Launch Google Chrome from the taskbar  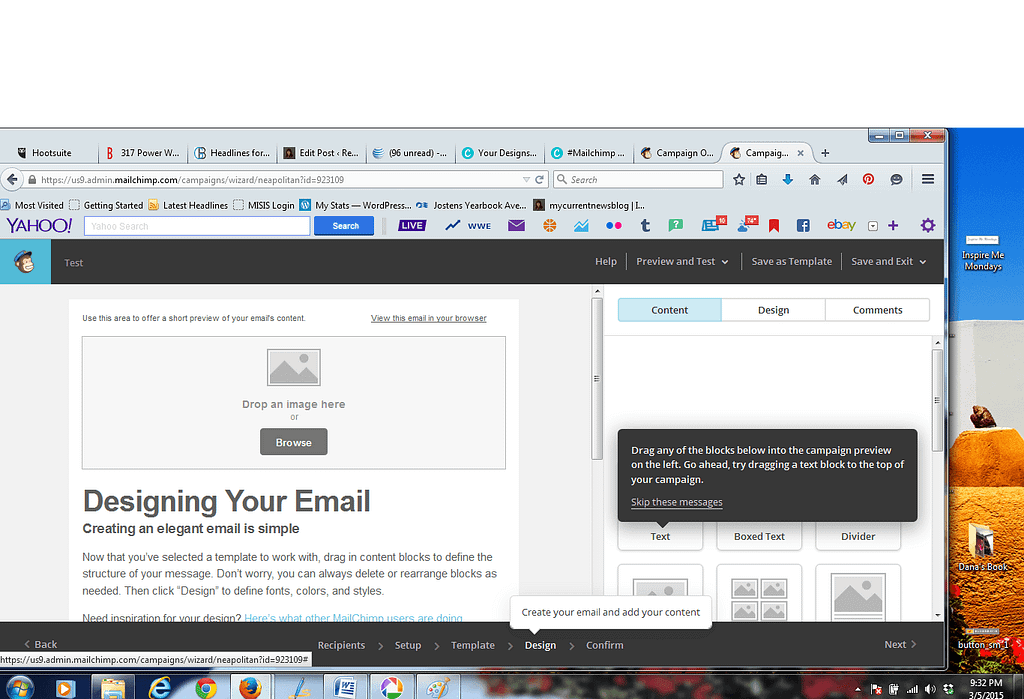[x=205, y=688]
